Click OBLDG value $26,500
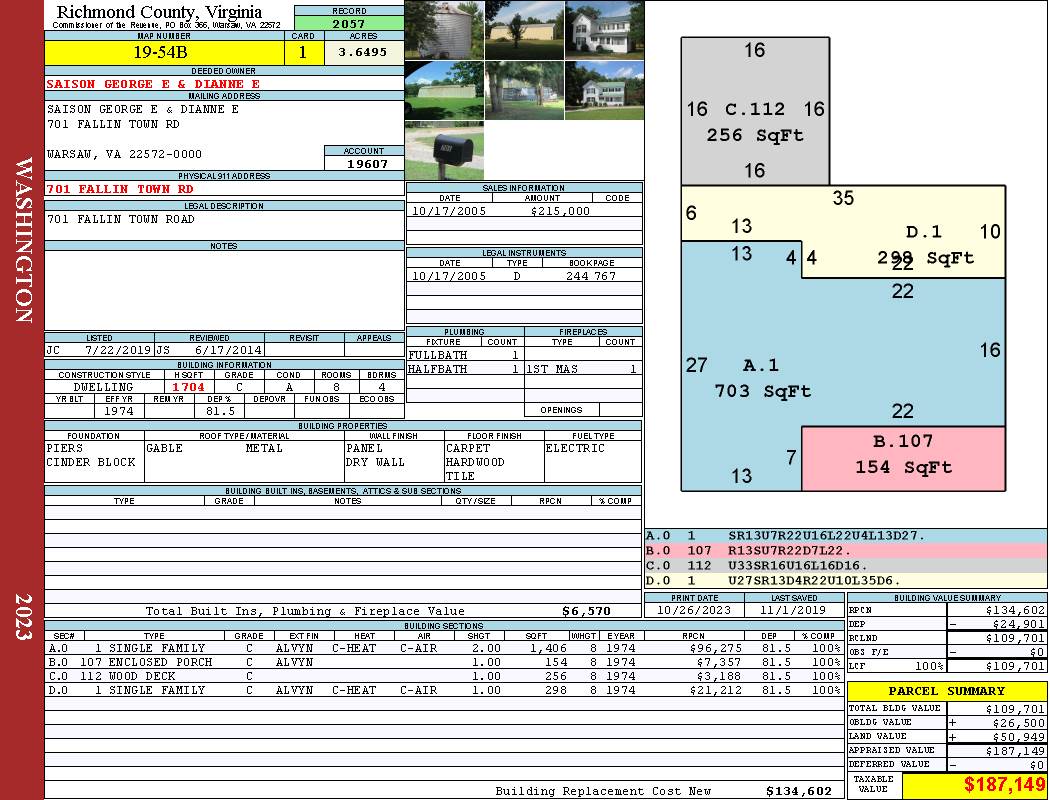The height and width of the screenshot is (800, 1050). 1019,723
